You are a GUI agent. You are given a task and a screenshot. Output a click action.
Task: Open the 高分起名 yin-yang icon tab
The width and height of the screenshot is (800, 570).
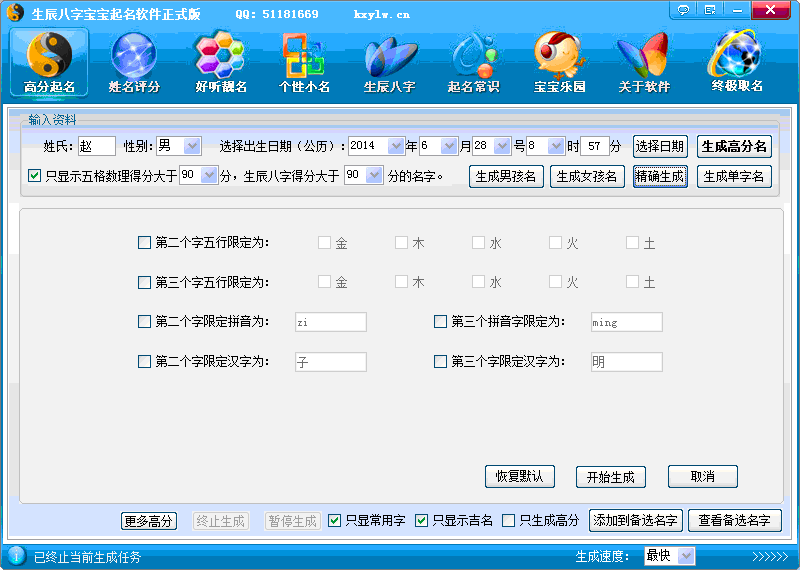coord(49,63)
